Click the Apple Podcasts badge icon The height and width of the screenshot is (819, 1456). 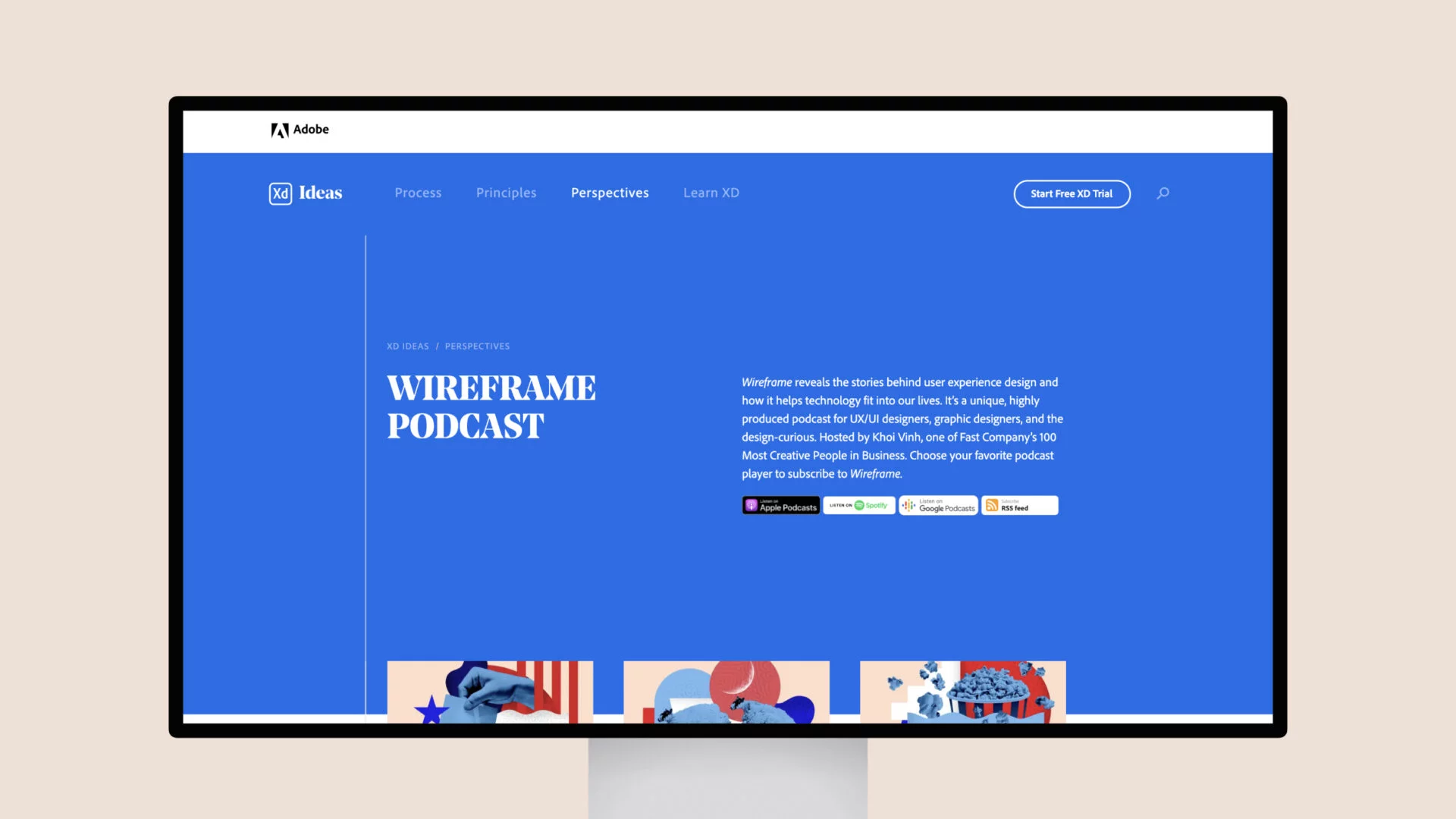[x=781, y=505]
